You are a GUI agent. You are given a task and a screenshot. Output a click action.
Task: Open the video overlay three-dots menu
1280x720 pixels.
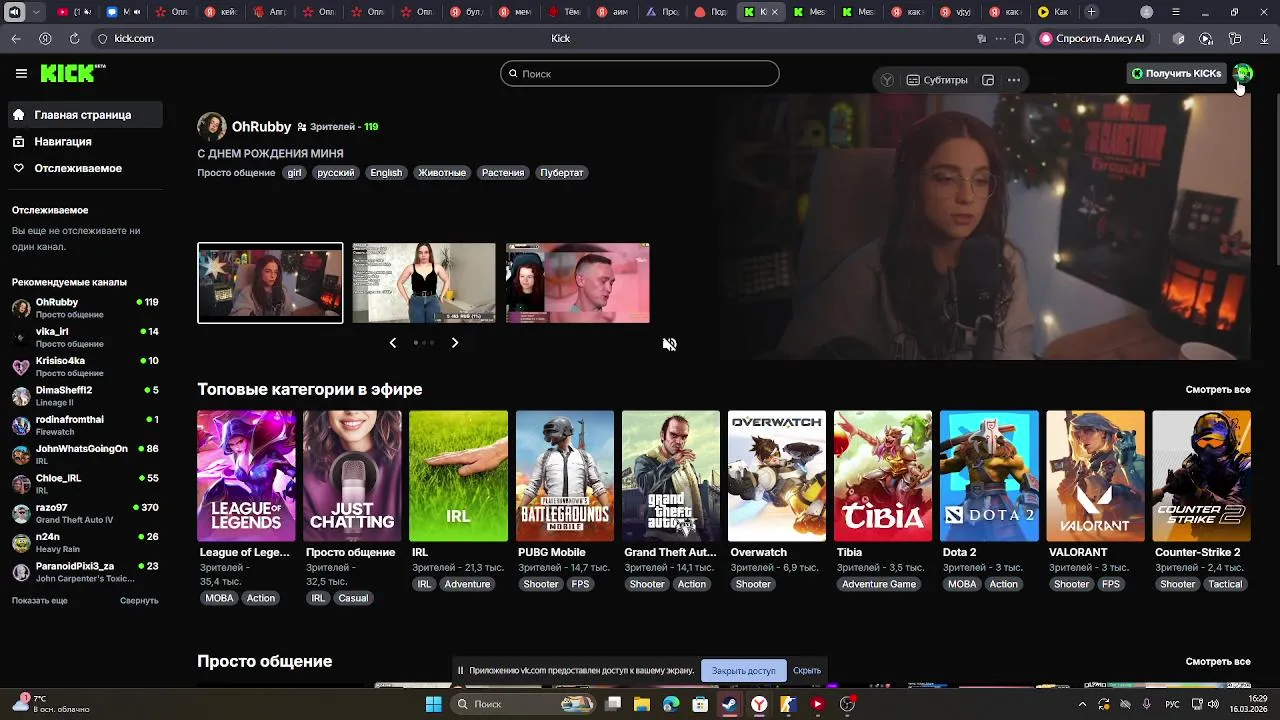(1014, 80)
